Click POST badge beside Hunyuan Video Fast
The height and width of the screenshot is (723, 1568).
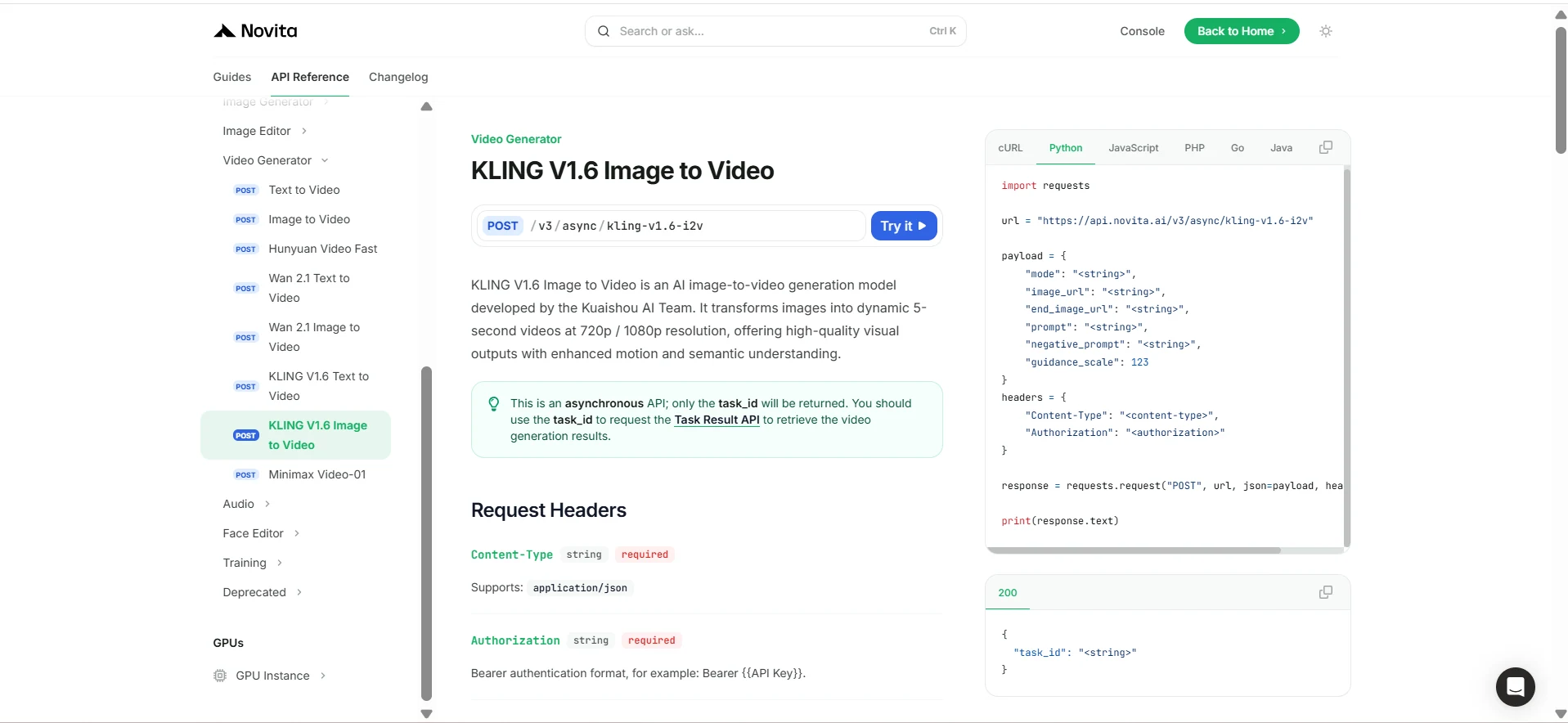[x=245, y=249]
